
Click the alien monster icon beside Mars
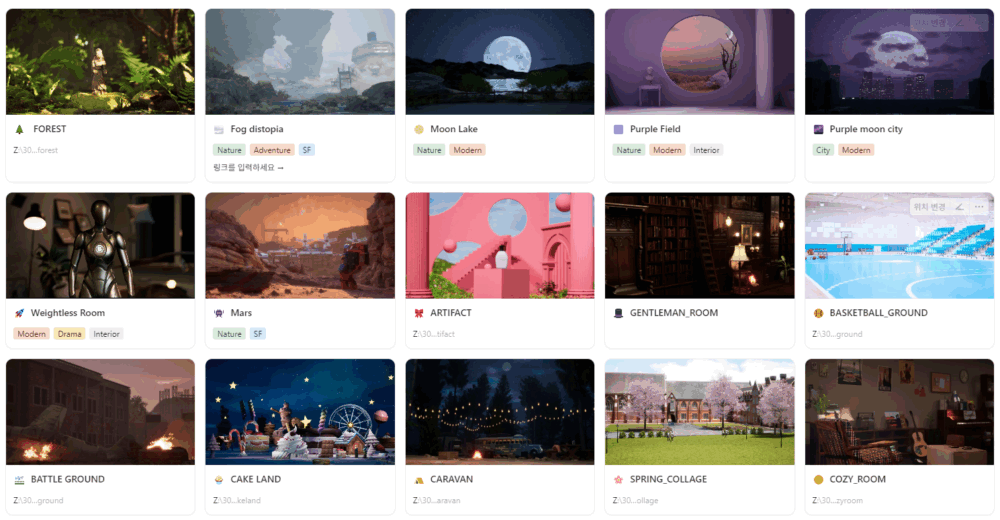219,313
